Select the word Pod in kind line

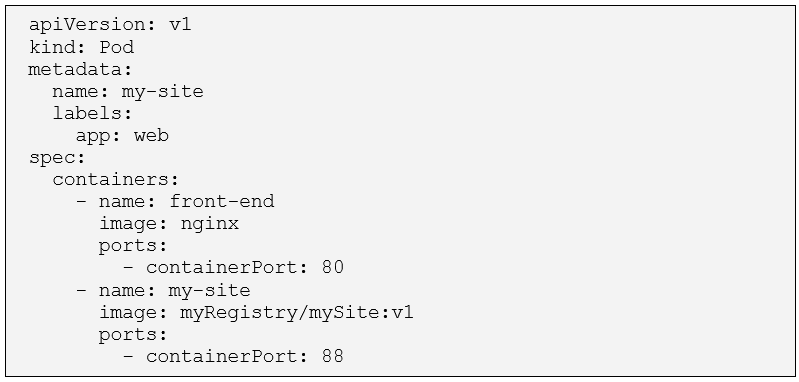click(117, 47)
